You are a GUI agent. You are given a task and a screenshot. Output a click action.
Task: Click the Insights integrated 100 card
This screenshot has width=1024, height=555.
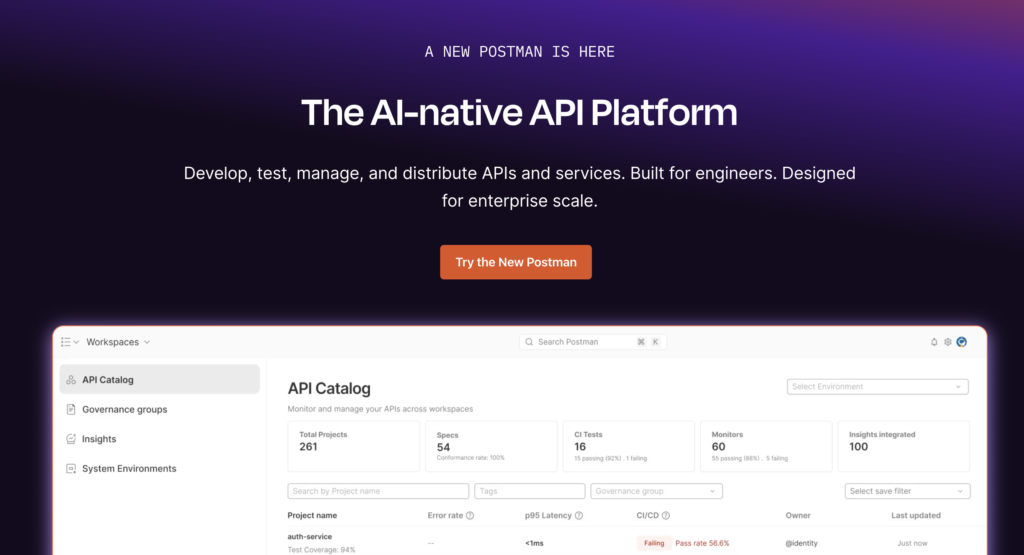(x=904, y=446)
